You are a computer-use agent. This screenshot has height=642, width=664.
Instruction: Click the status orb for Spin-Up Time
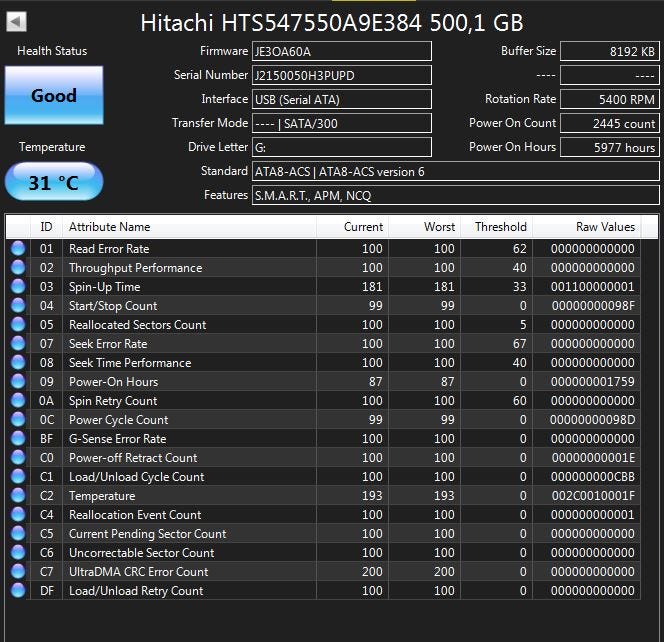(x=18, y=286)
